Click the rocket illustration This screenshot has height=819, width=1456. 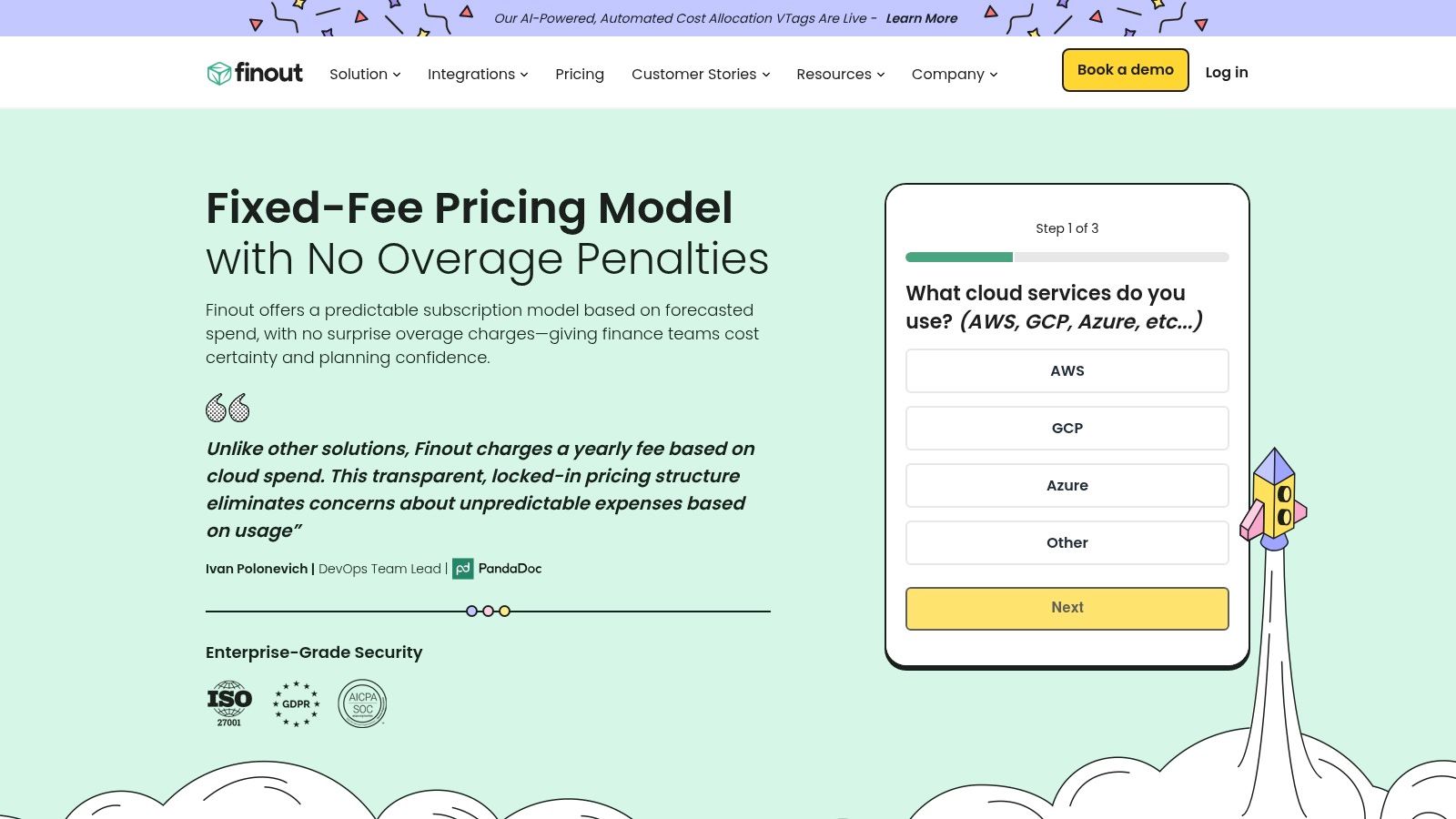tap(1274, 499)
